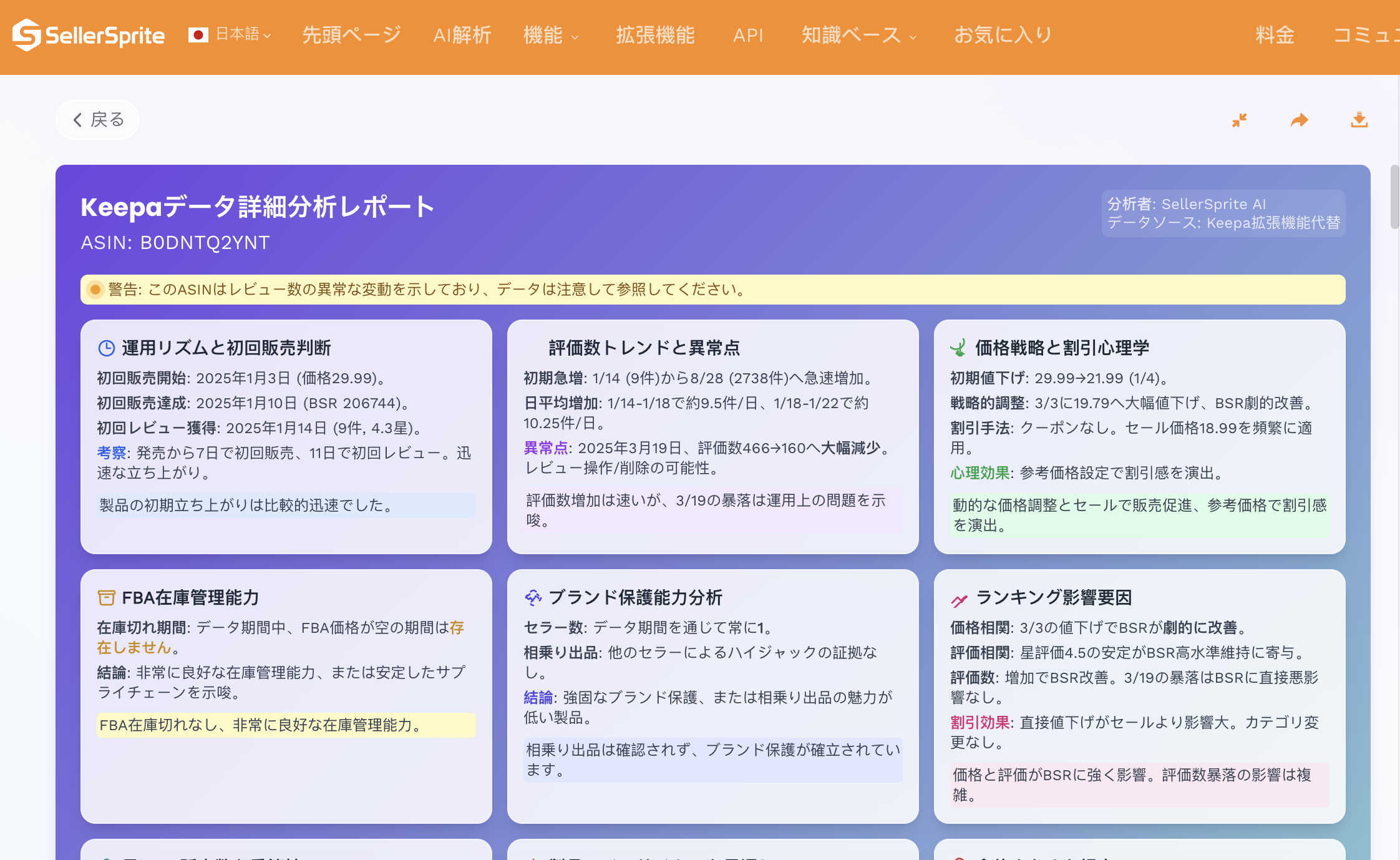The height and width of the screenshot is (860, 1400).
Task: Click the SellerSprite logo
Action: [x=89, y=35]
